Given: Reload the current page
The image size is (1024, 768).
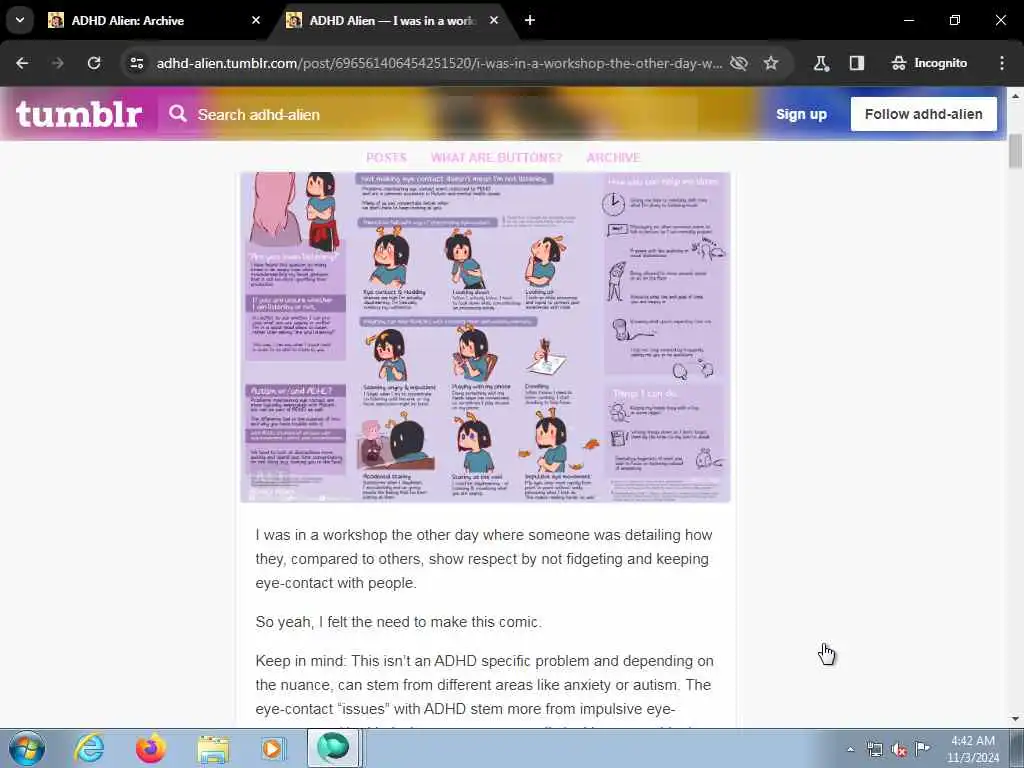Looking at the screenshot, I should 94,63.
